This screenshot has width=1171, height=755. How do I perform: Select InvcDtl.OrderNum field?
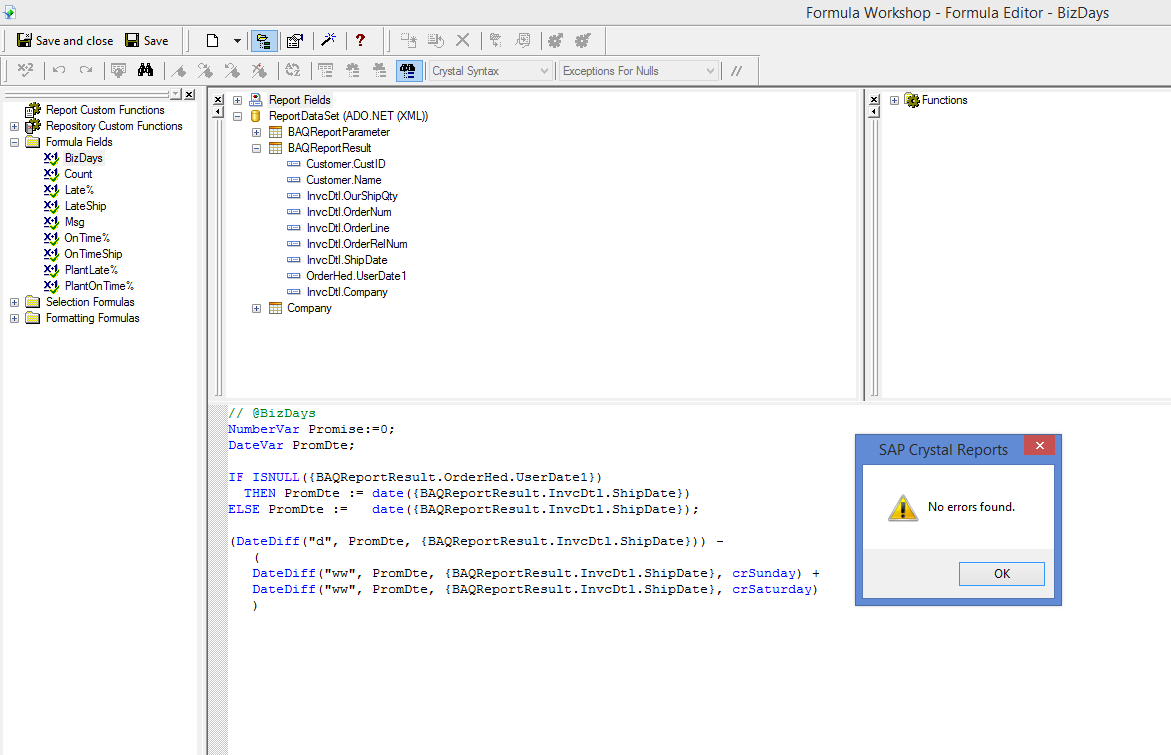tap(349, 212)
